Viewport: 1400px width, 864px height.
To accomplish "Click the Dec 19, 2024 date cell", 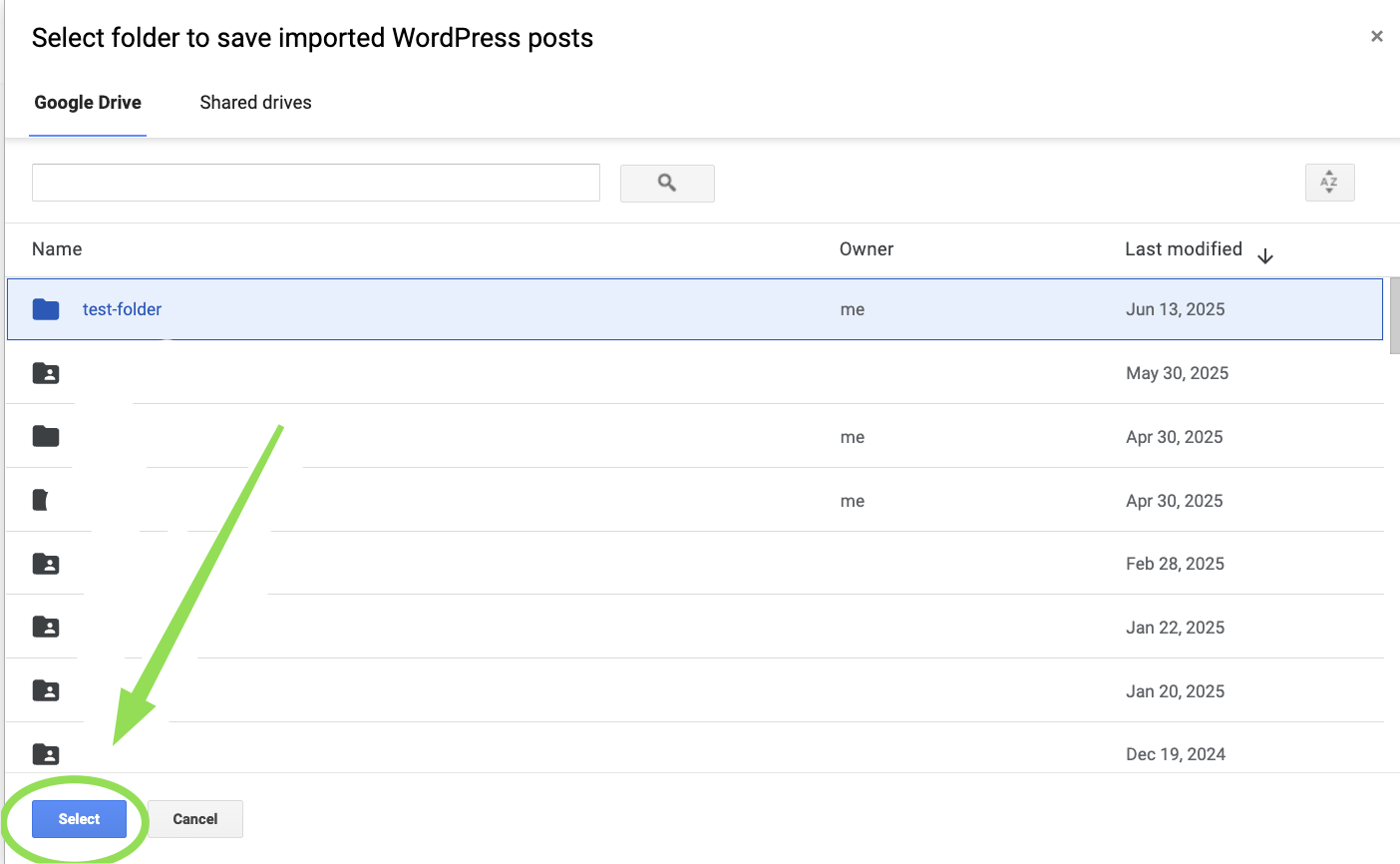I will click(1176, 754).
